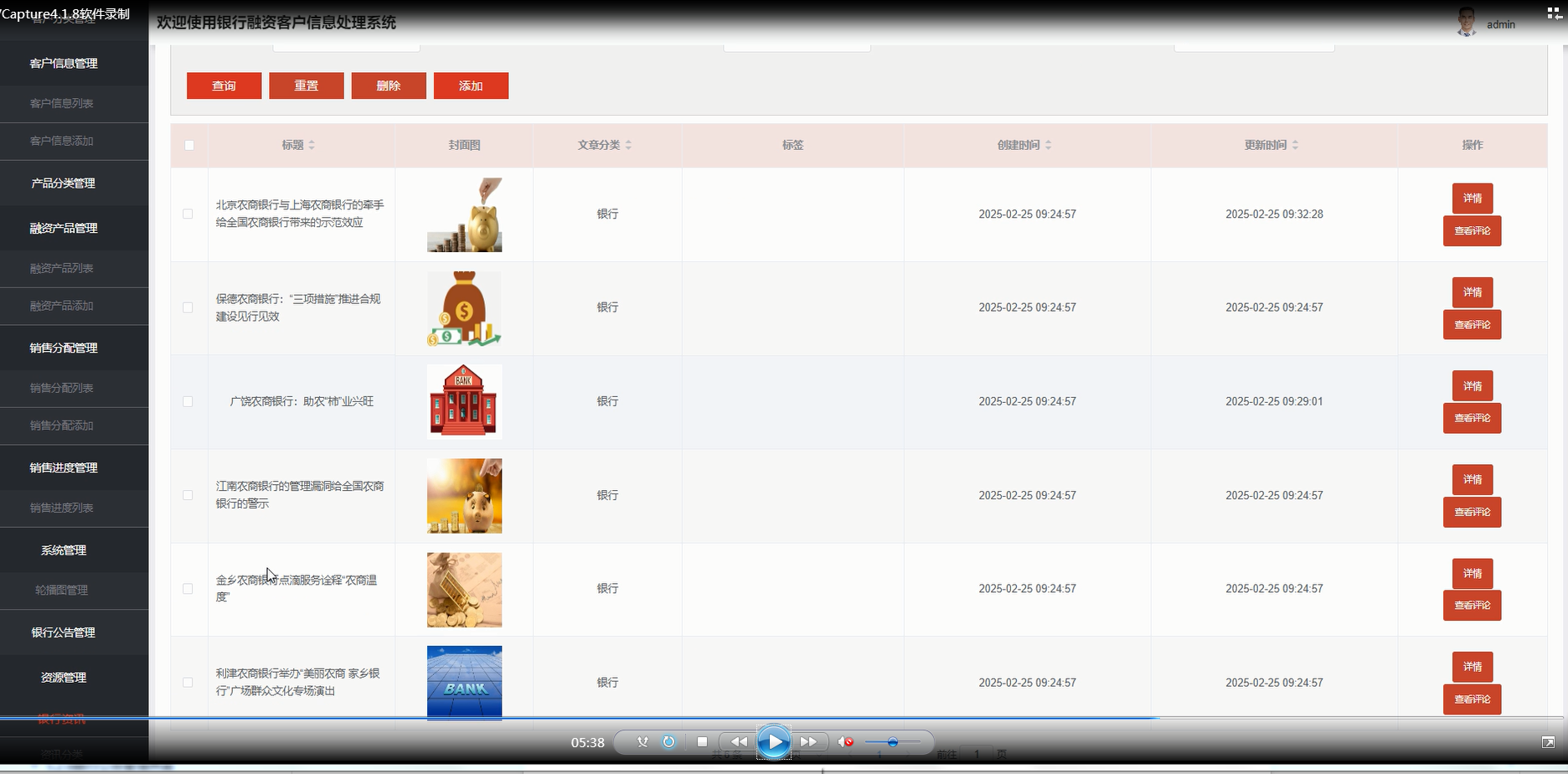View comments for the 保德农商银行 article

point(1473,324)
